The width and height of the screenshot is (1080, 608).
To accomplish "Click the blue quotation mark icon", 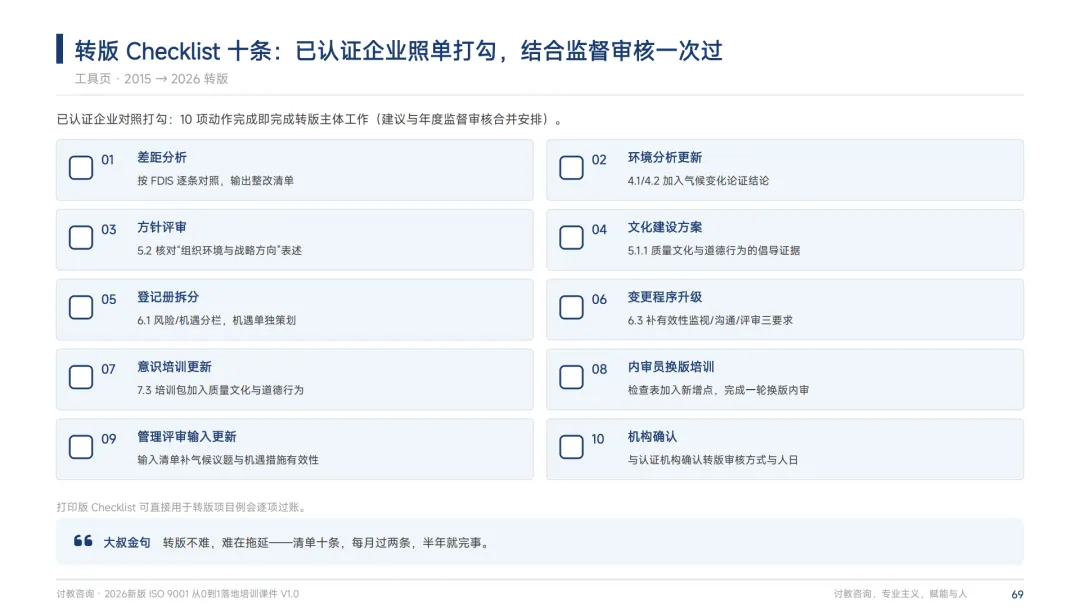I will click(83, 541).
